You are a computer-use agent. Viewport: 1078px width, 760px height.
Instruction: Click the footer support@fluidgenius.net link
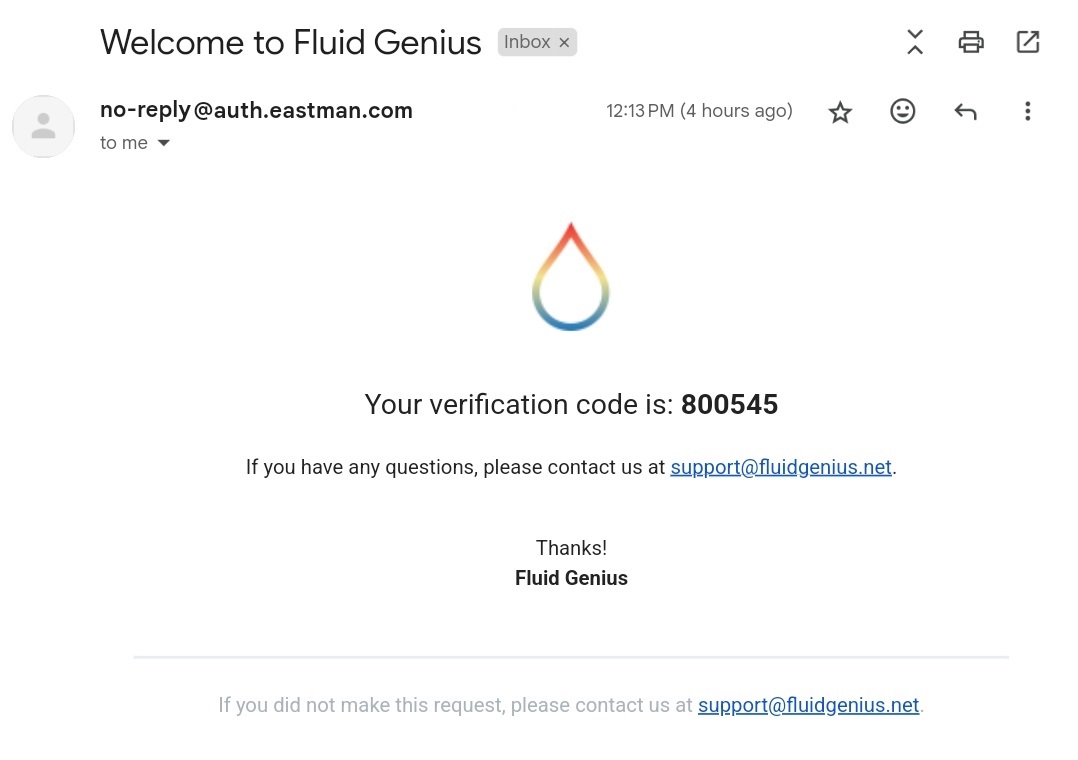click(808, 705)
